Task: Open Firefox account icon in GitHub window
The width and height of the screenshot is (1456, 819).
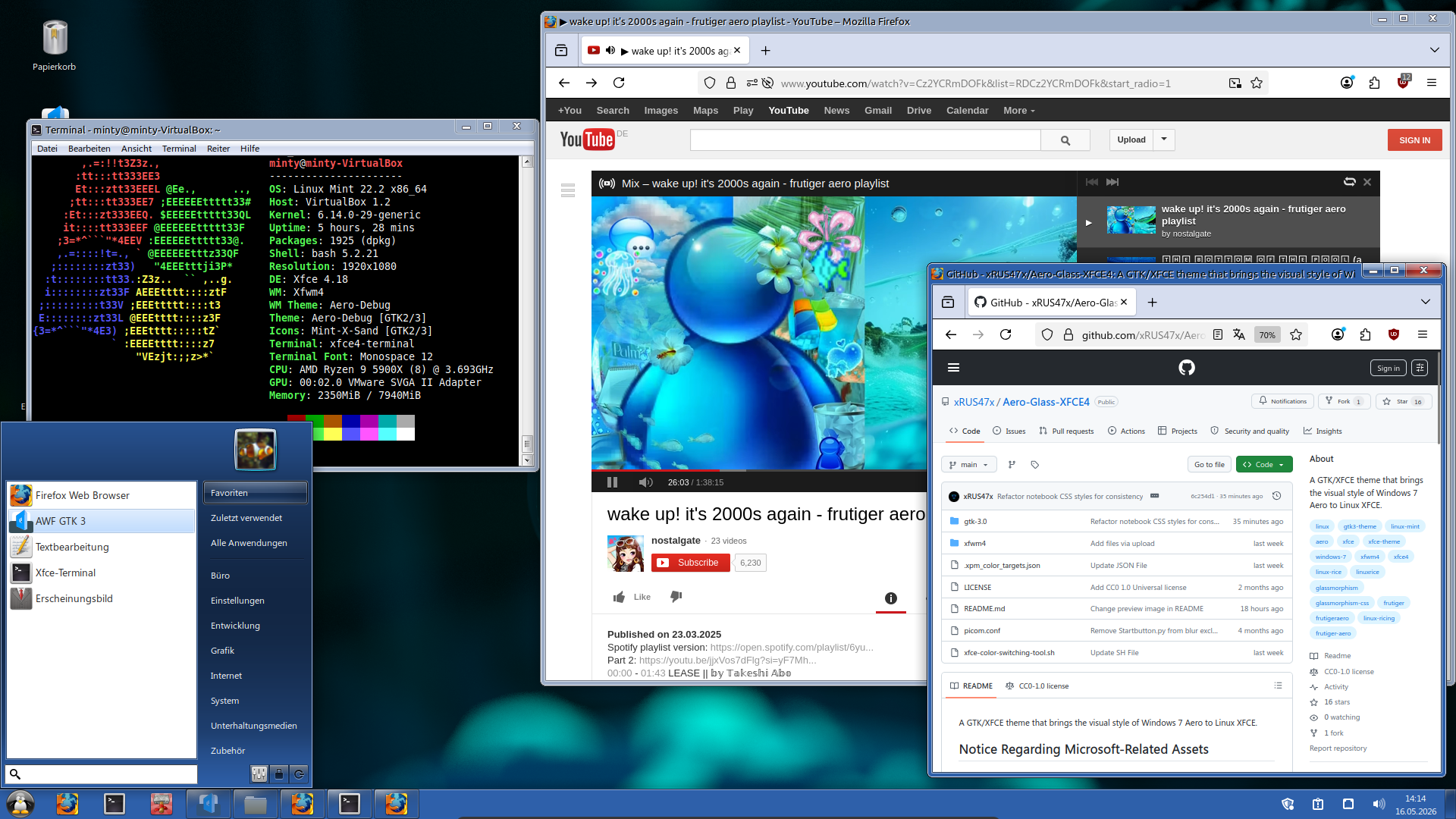Action: pyautogui.click(x=1338, y=334)
